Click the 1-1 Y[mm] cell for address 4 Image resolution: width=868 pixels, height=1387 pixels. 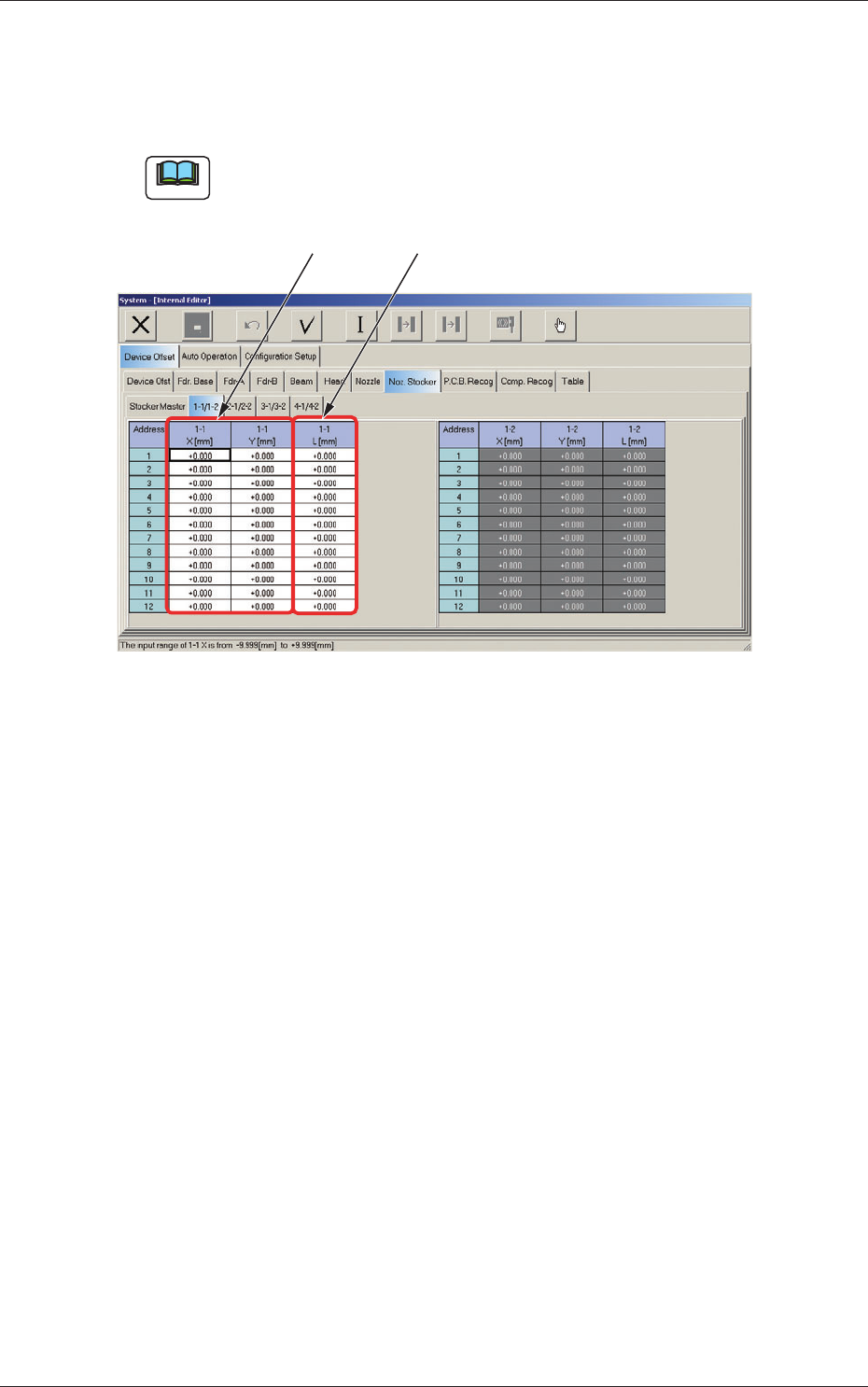262,497
